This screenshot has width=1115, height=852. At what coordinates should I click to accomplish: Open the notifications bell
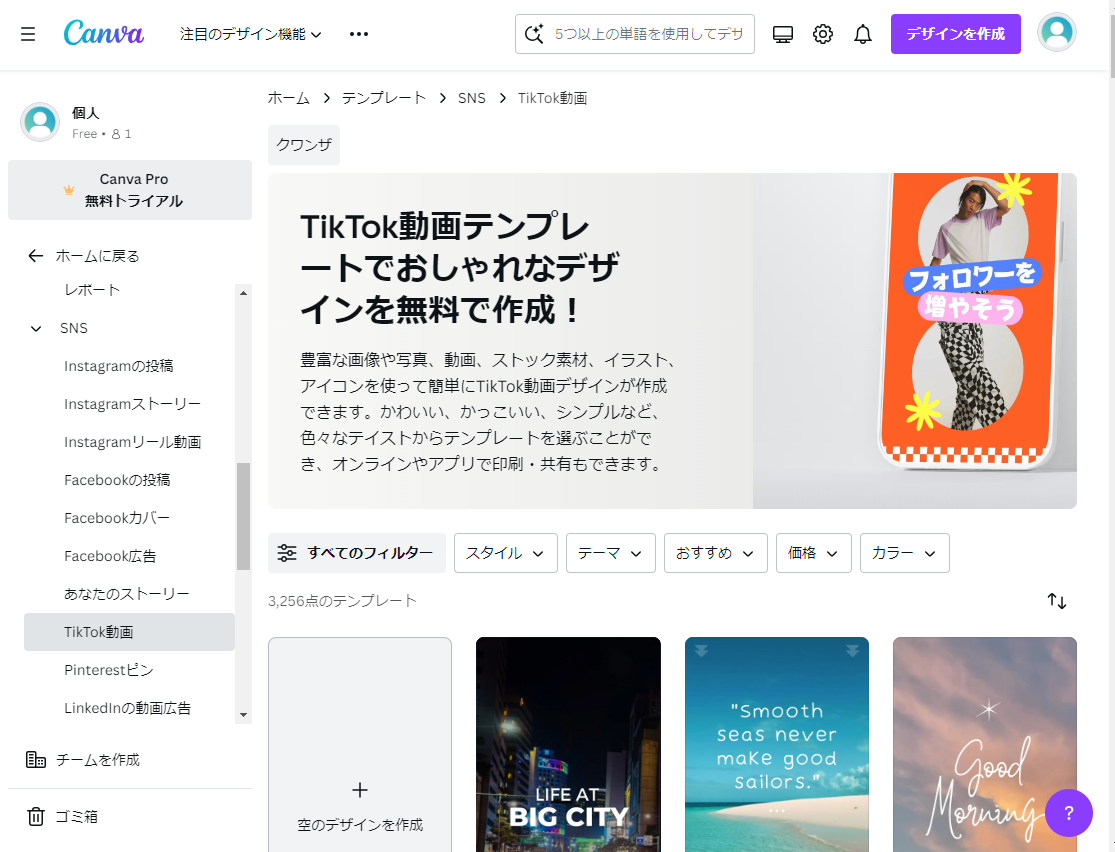(863, 34)
